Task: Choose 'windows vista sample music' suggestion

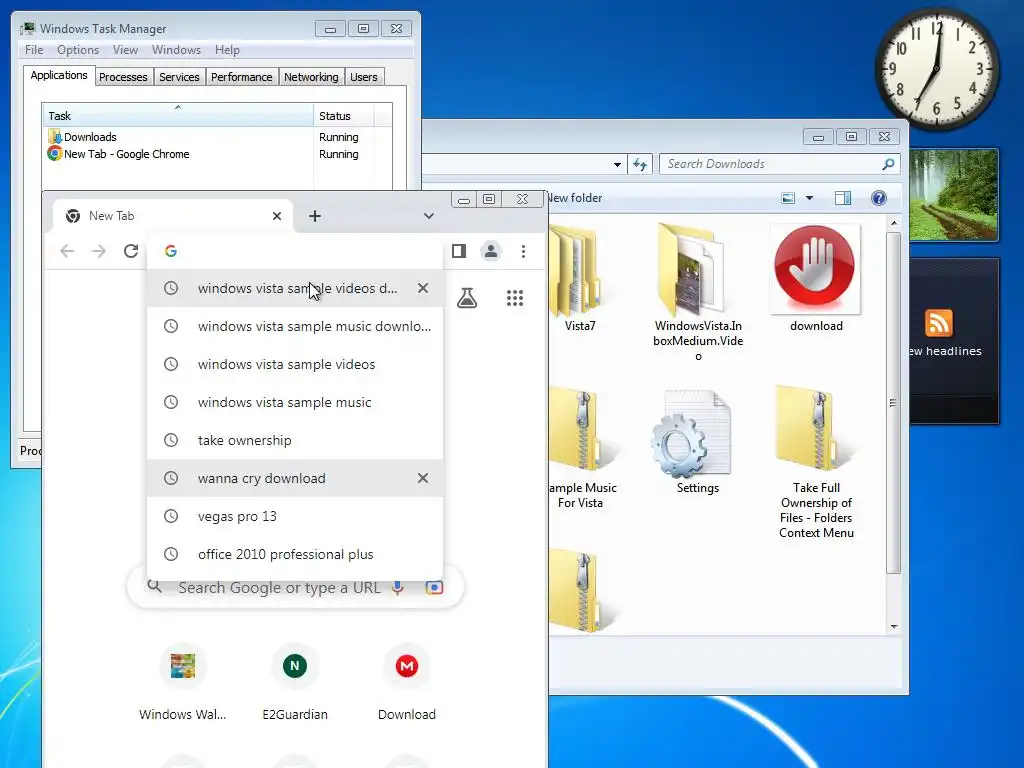Action: point(295,402)
